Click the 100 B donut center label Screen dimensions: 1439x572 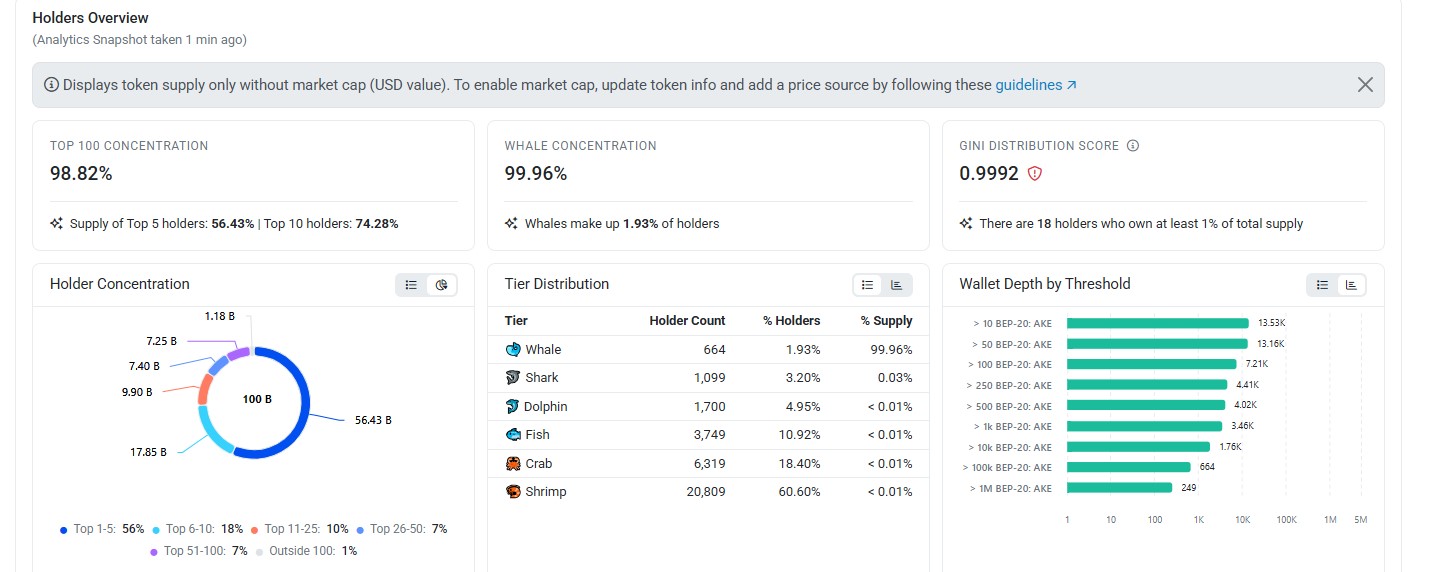[x=257, y=399]
